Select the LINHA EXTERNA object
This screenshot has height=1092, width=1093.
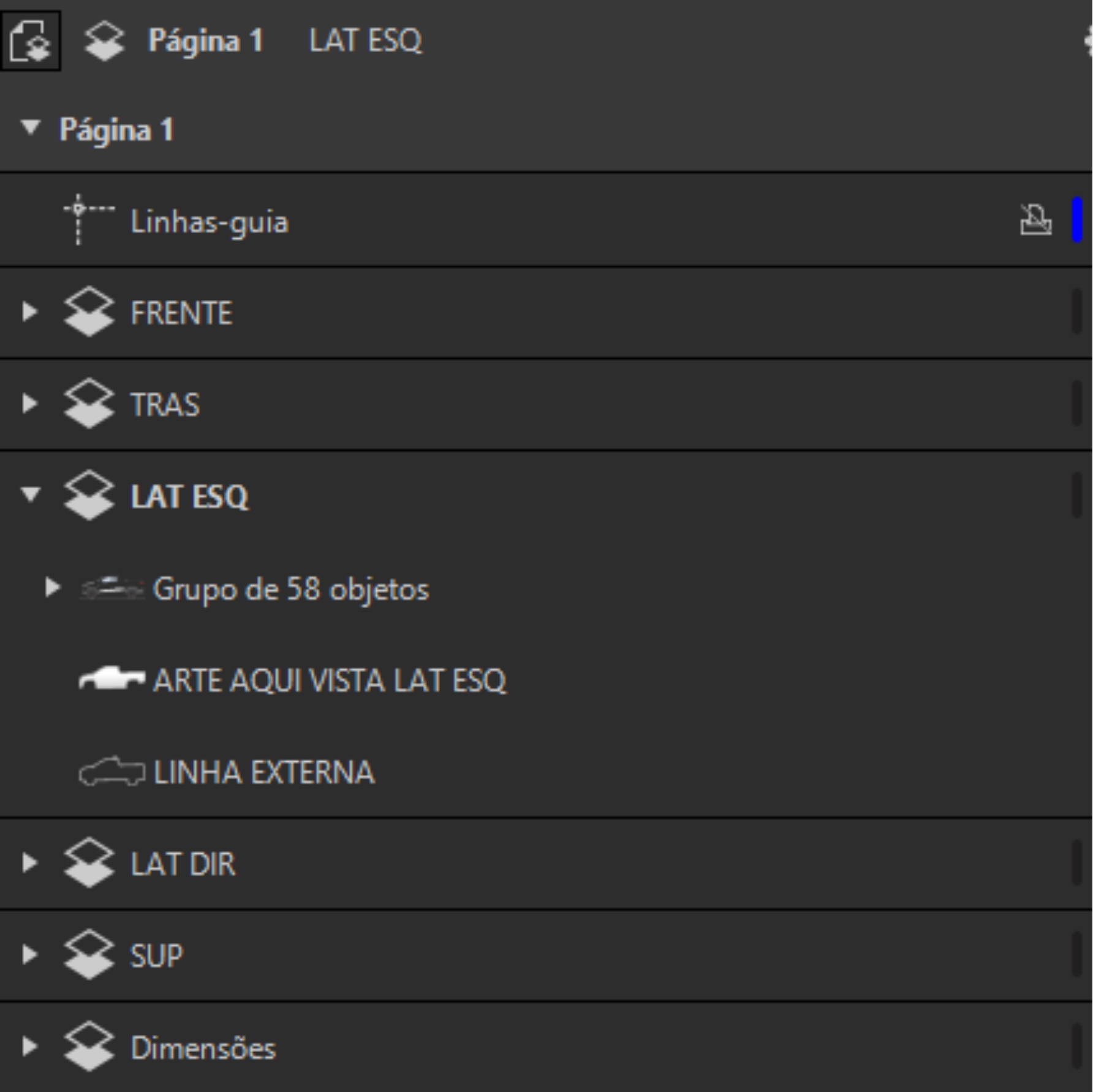pyautogui.click(x=263, y=772)
